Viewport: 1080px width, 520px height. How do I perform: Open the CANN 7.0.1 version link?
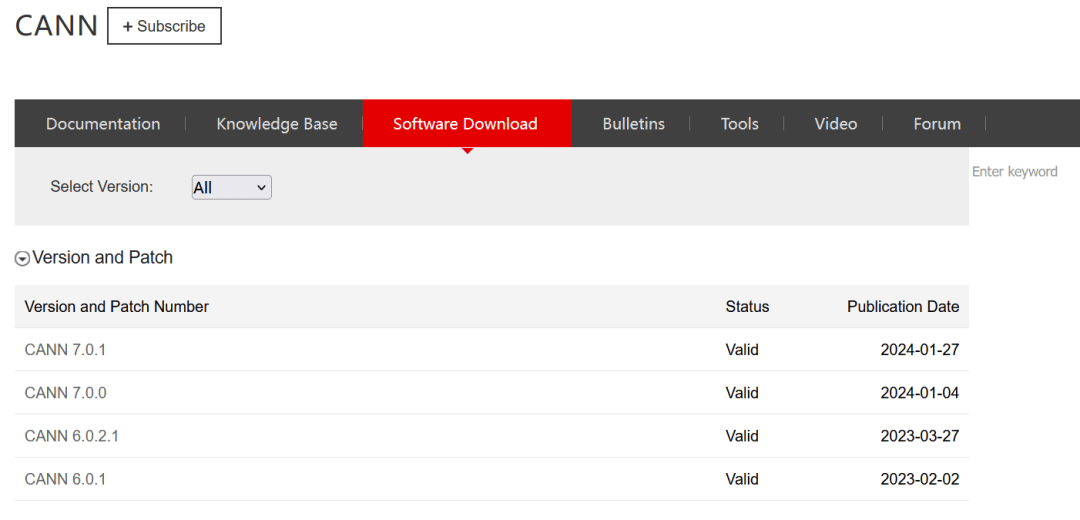point(65,350)
